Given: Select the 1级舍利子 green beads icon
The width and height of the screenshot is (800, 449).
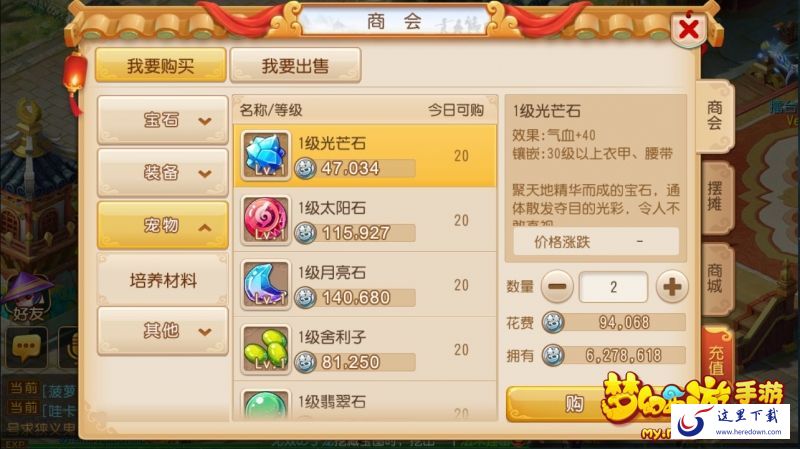Looking at the screenshot, I should point(266,349).
